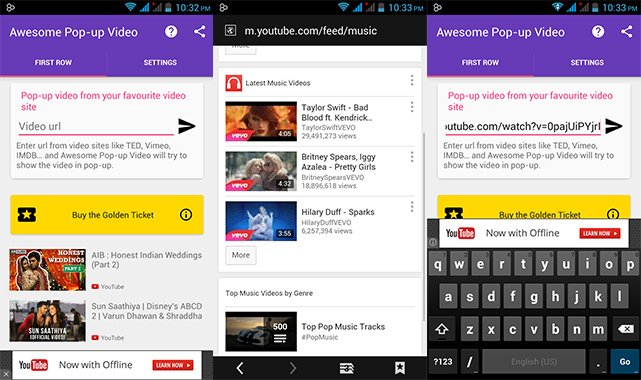Tap English (US) spacebar on keyboard
This screenshot has height=380, width=641.
534,361
